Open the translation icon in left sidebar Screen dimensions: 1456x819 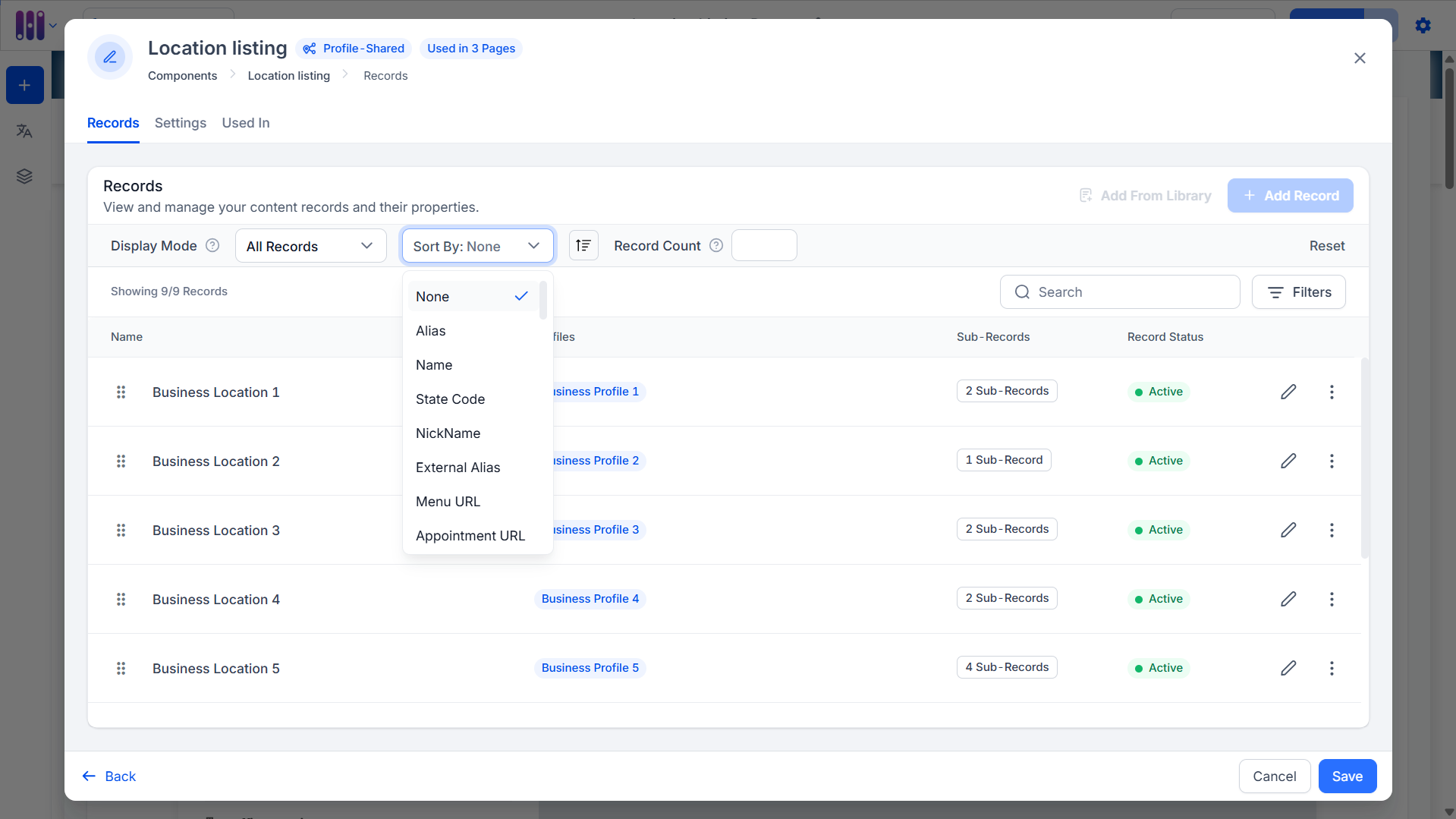(x=24, y=131)
